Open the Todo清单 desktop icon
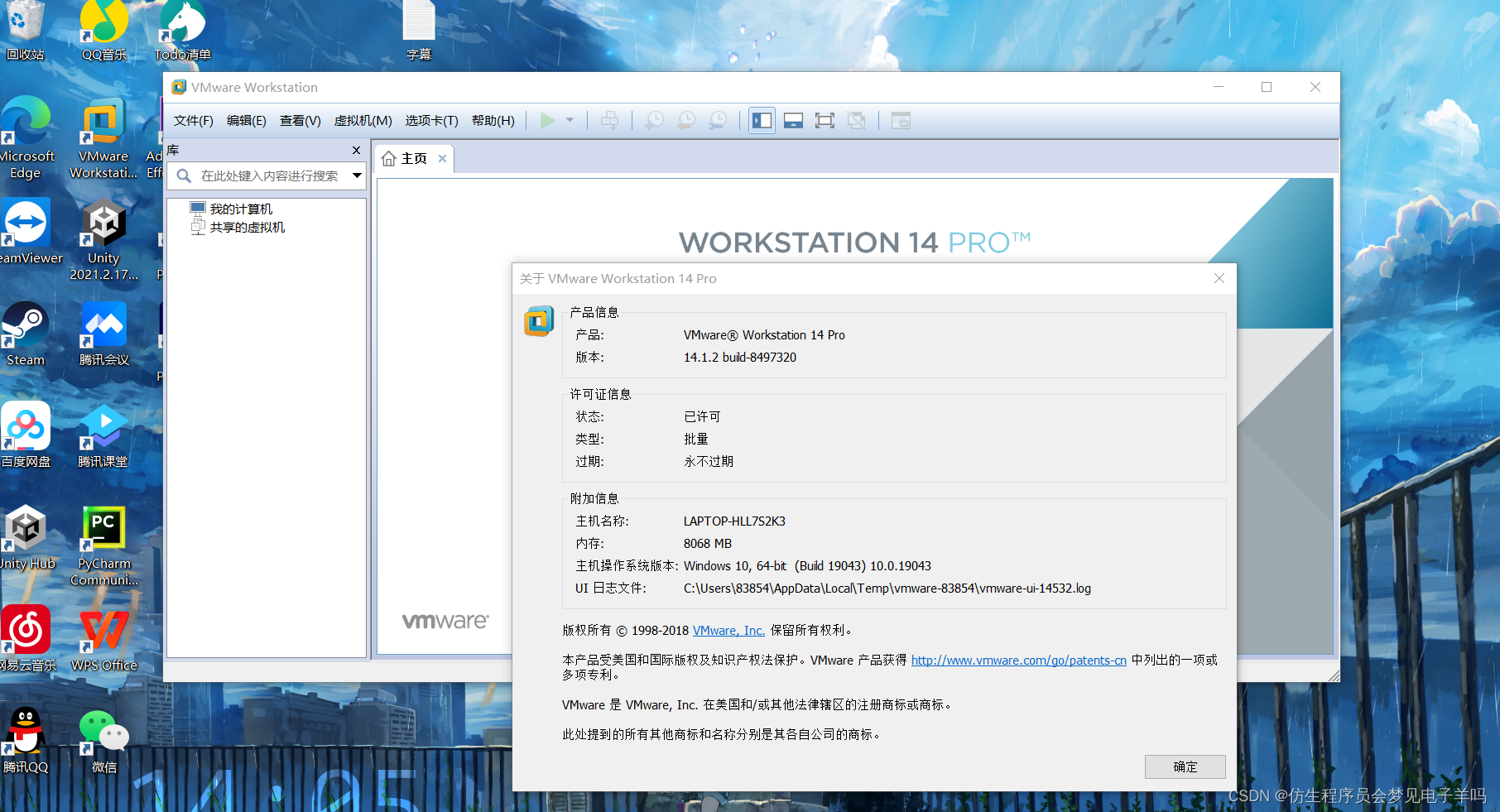 pyautogui.click(x=183, y=31)
